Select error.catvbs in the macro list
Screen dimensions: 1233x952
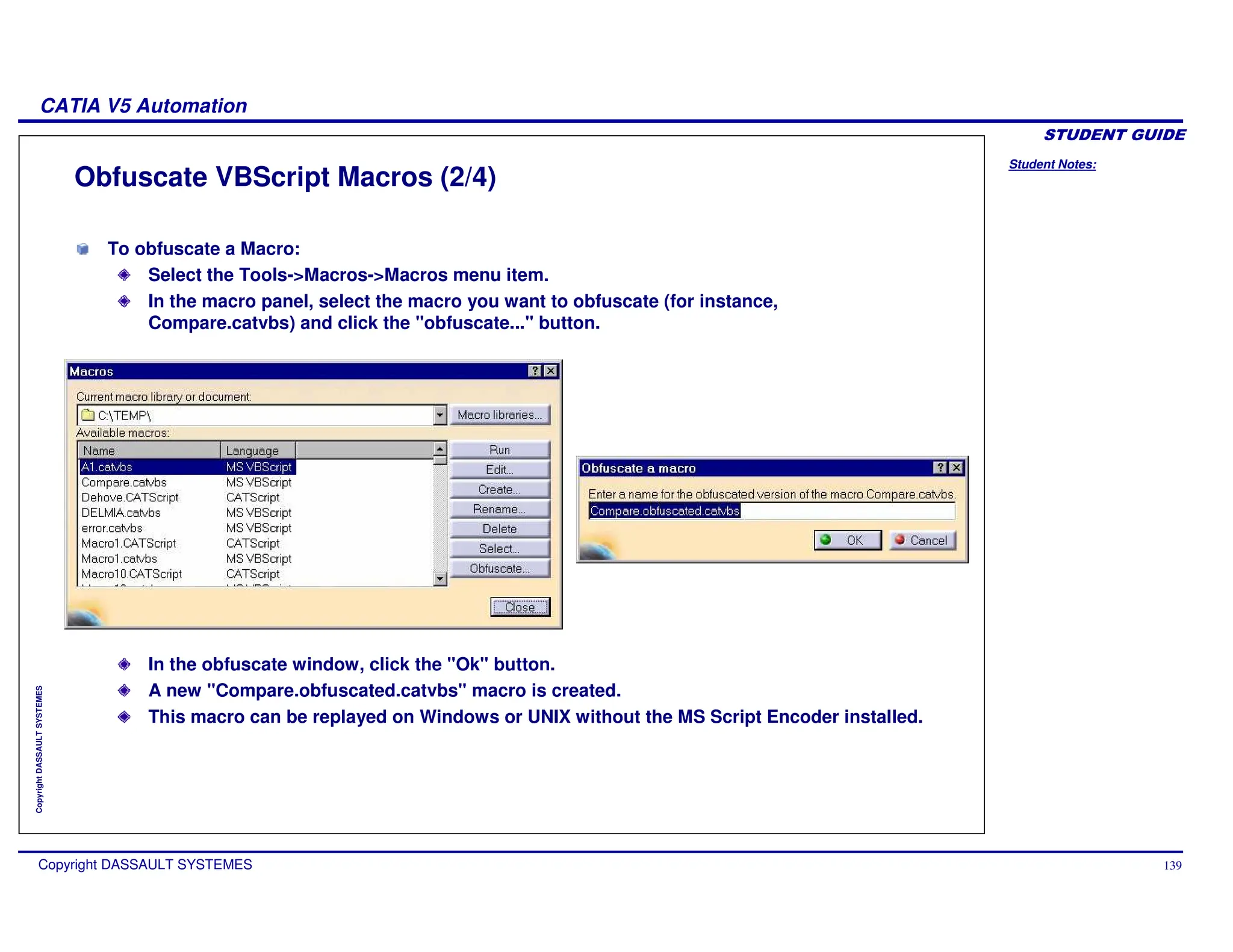112,528
